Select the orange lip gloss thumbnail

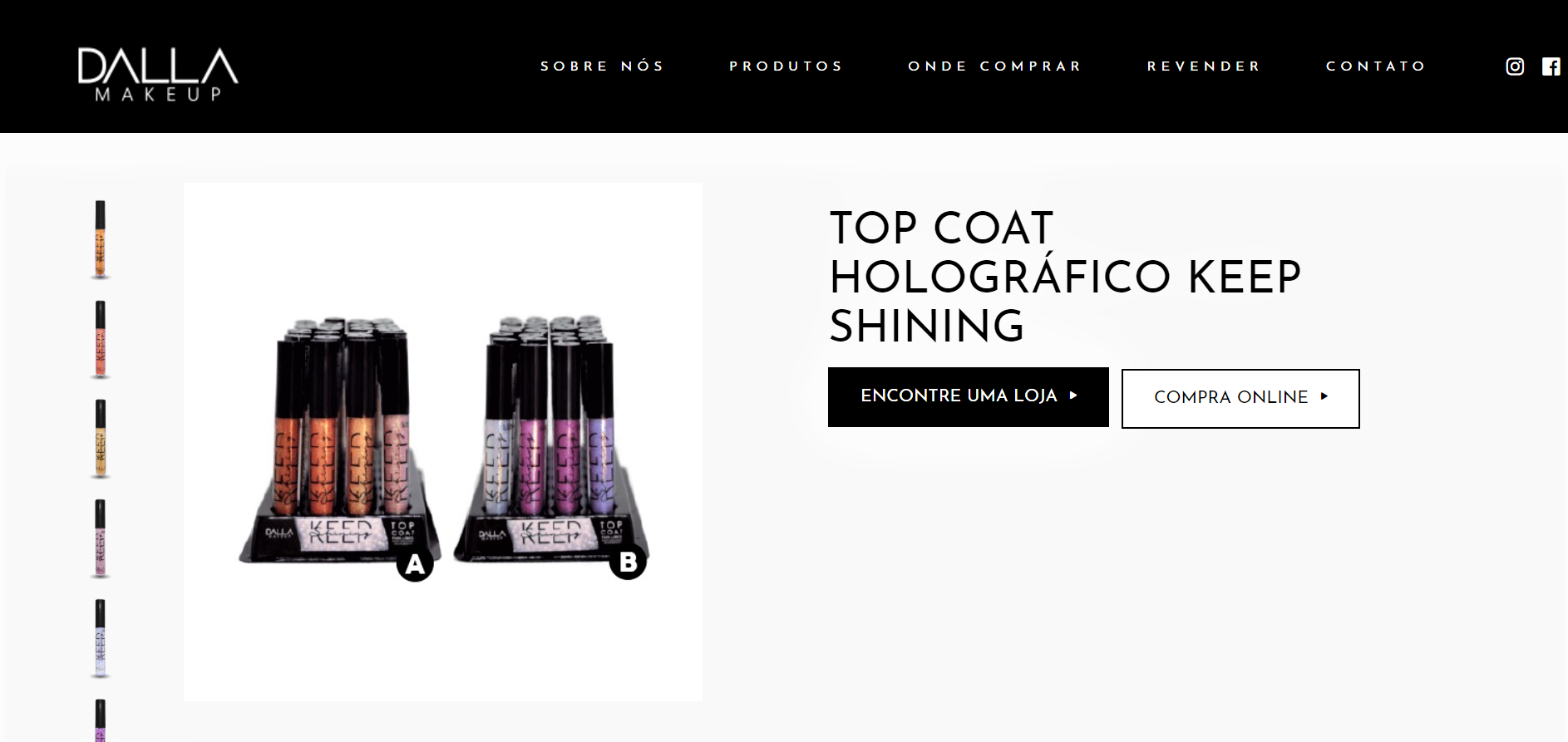coord(100,239)
